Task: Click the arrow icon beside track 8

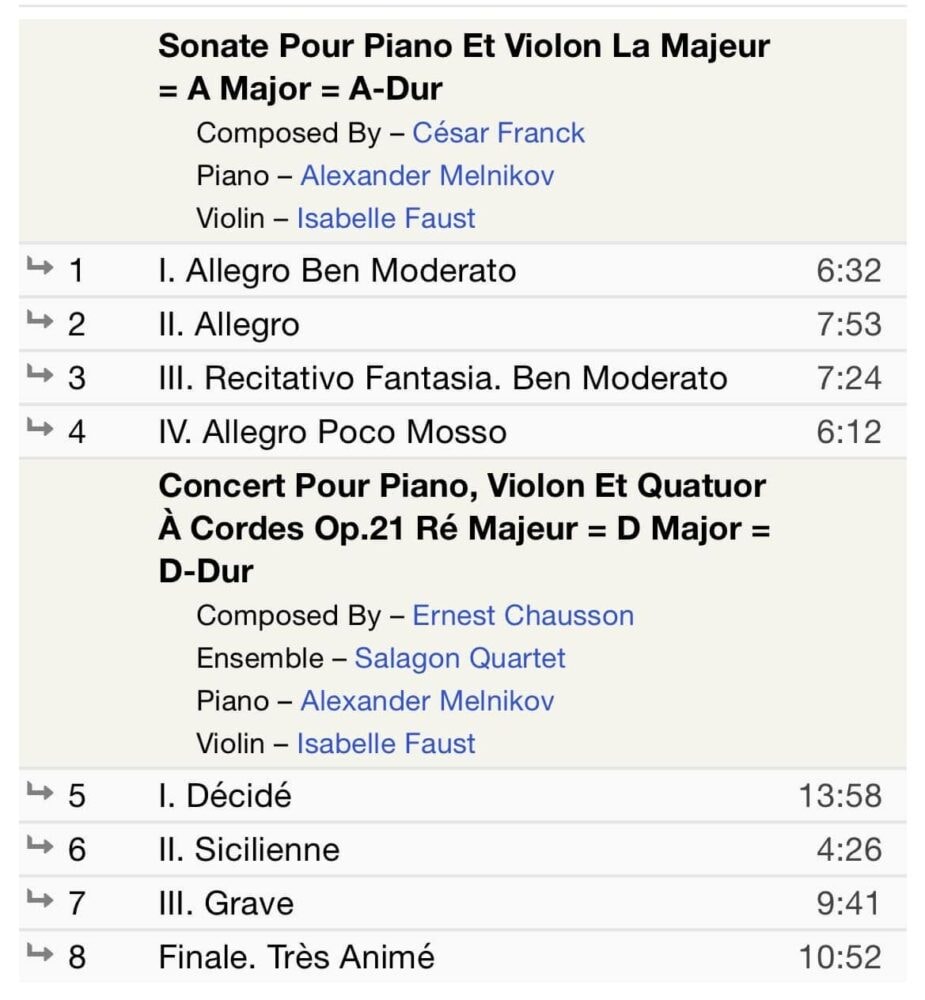Action: click(x=40, y=953)
